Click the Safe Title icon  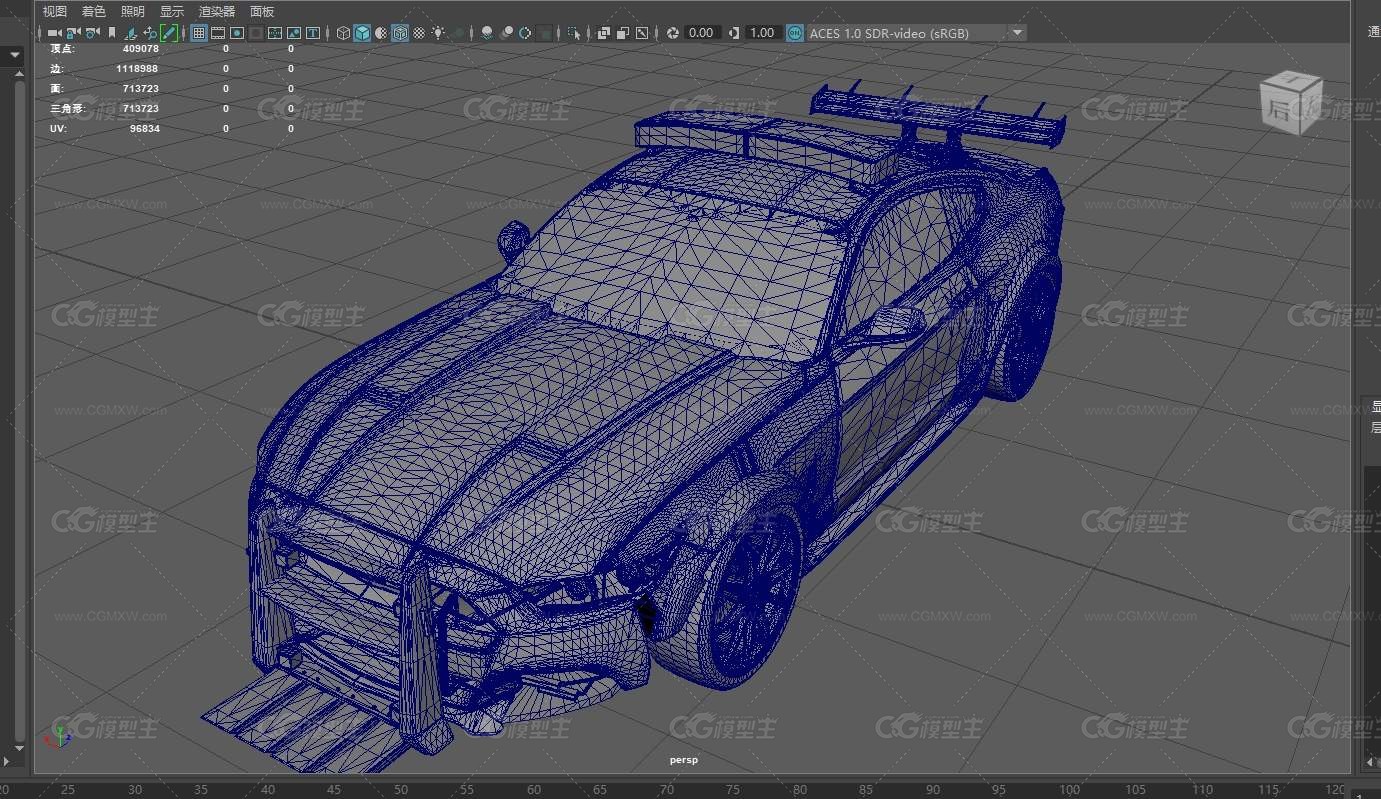tap(313, 33)
